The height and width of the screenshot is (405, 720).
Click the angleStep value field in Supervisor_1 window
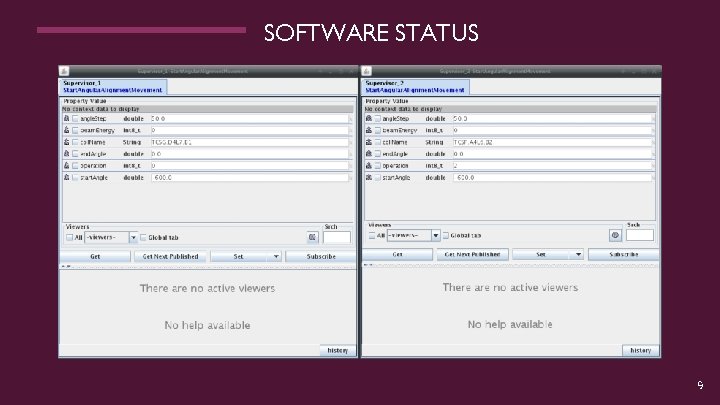click(x=249, y=118)
